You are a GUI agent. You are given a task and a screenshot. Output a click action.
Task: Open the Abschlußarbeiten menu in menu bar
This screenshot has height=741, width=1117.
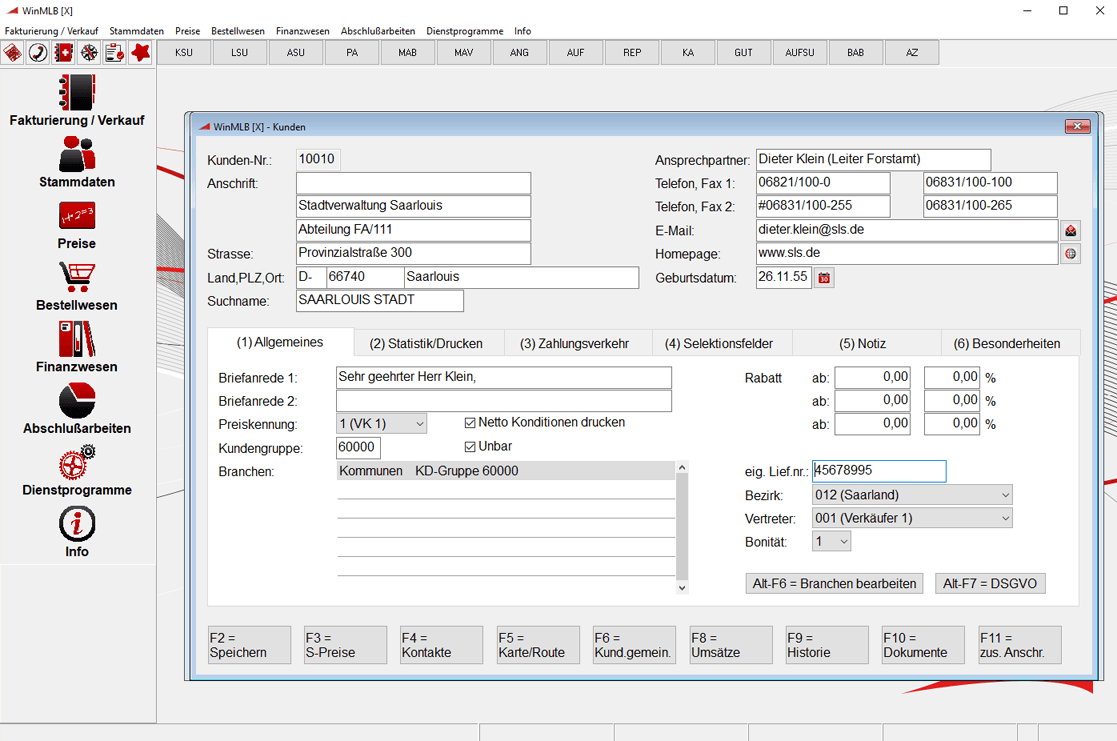pos(378,31)
